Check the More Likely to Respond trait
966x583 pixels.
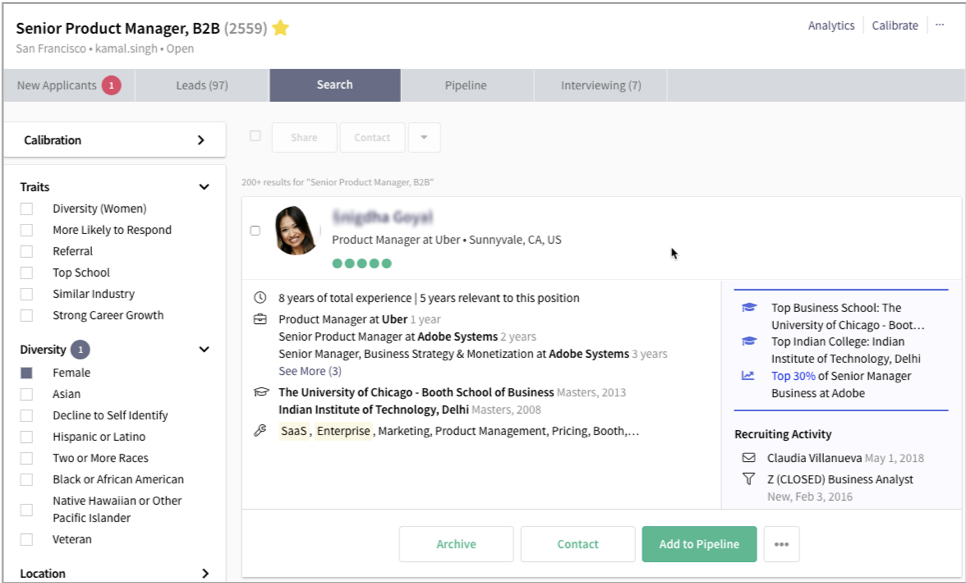point(26,230)
